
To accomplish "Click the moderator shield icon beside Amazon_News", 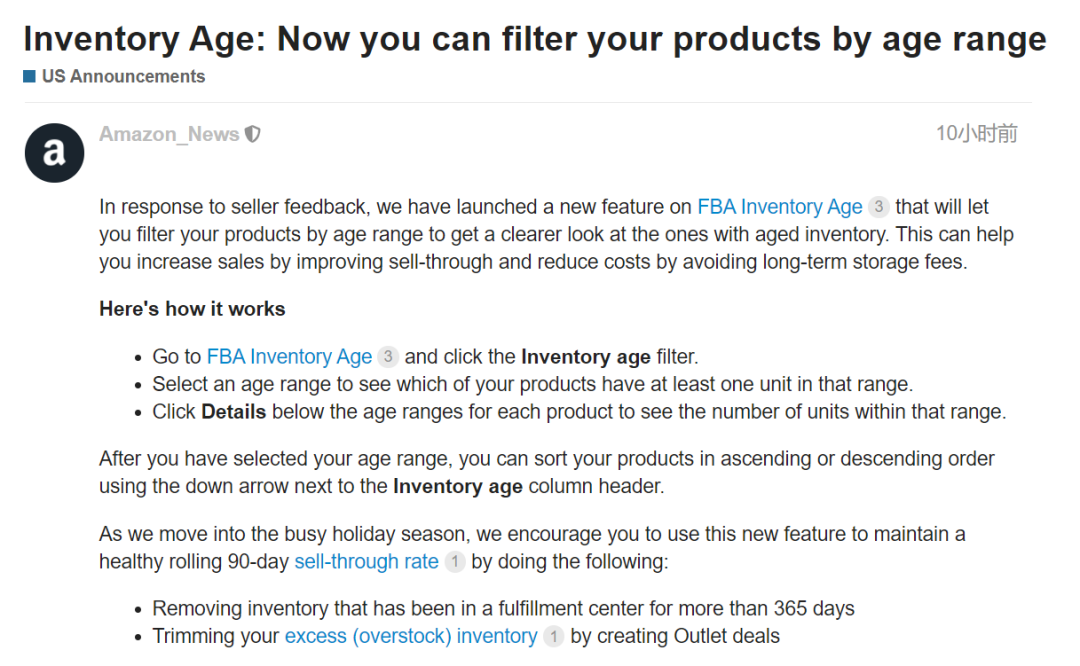I will (253, 134).
